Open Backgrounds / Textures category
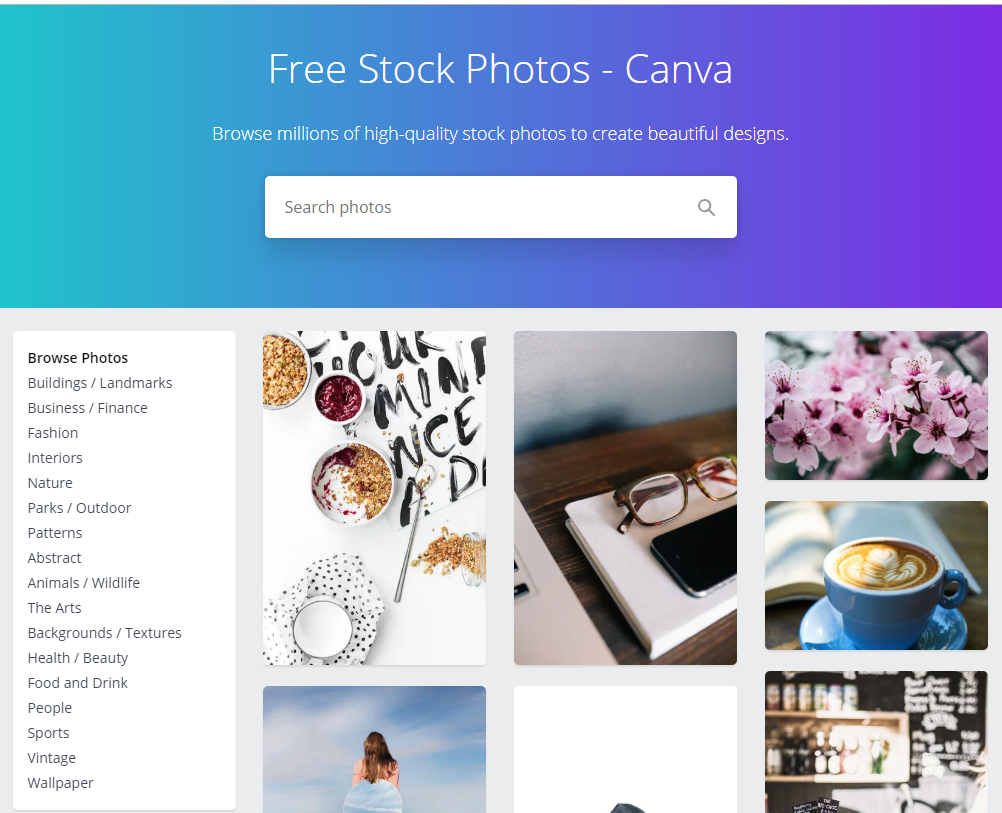This screenshot has height=813, width=1002. [x=104, y=633]
